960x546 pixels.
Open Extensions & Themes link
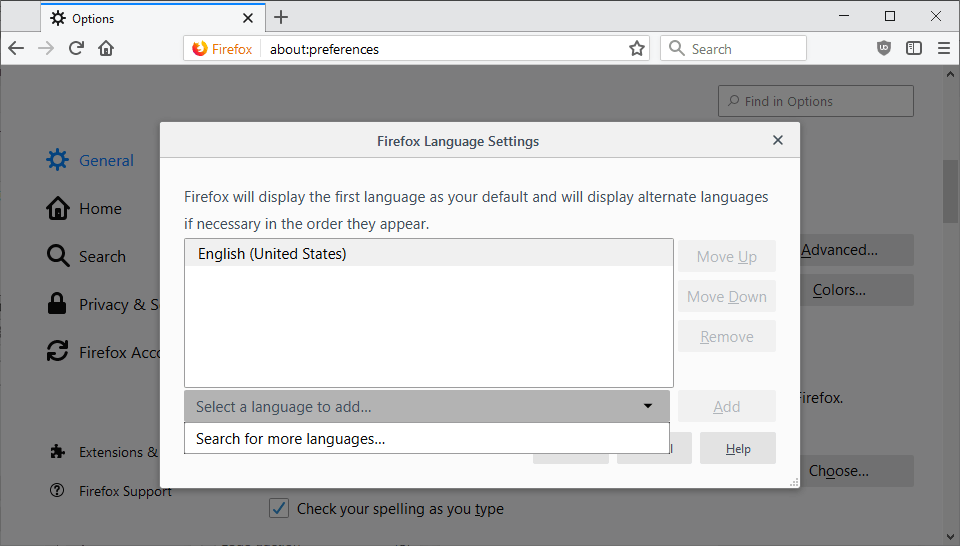coord(104,452)
